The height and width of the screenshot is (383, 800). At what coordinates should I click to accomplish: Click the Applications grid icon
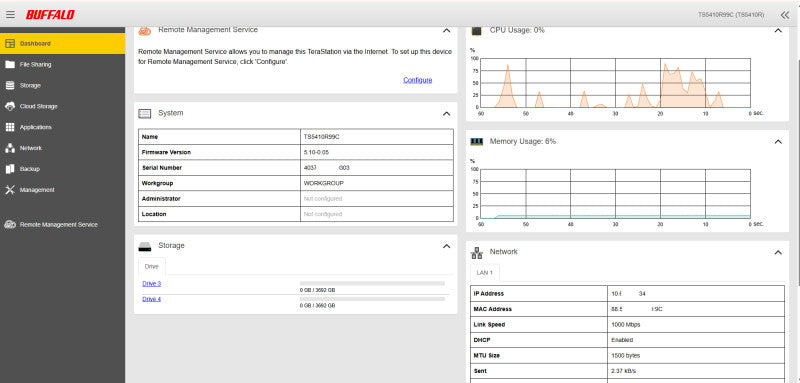pos(10,127)
